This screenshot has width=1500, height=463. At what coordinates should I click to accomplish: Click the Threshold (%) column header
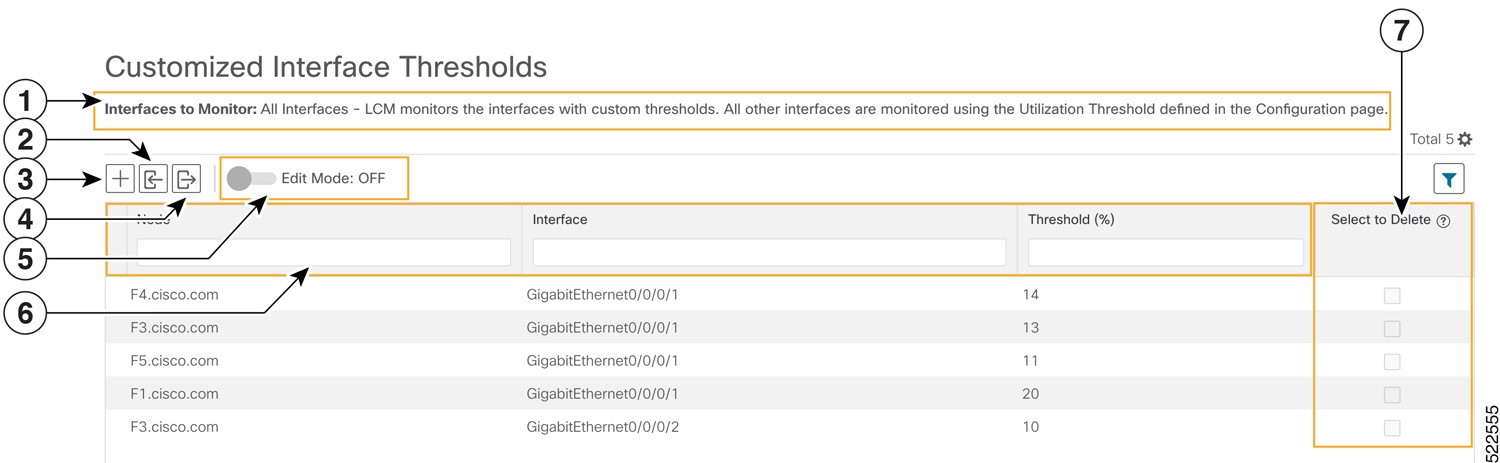[x=1071, y=219]
